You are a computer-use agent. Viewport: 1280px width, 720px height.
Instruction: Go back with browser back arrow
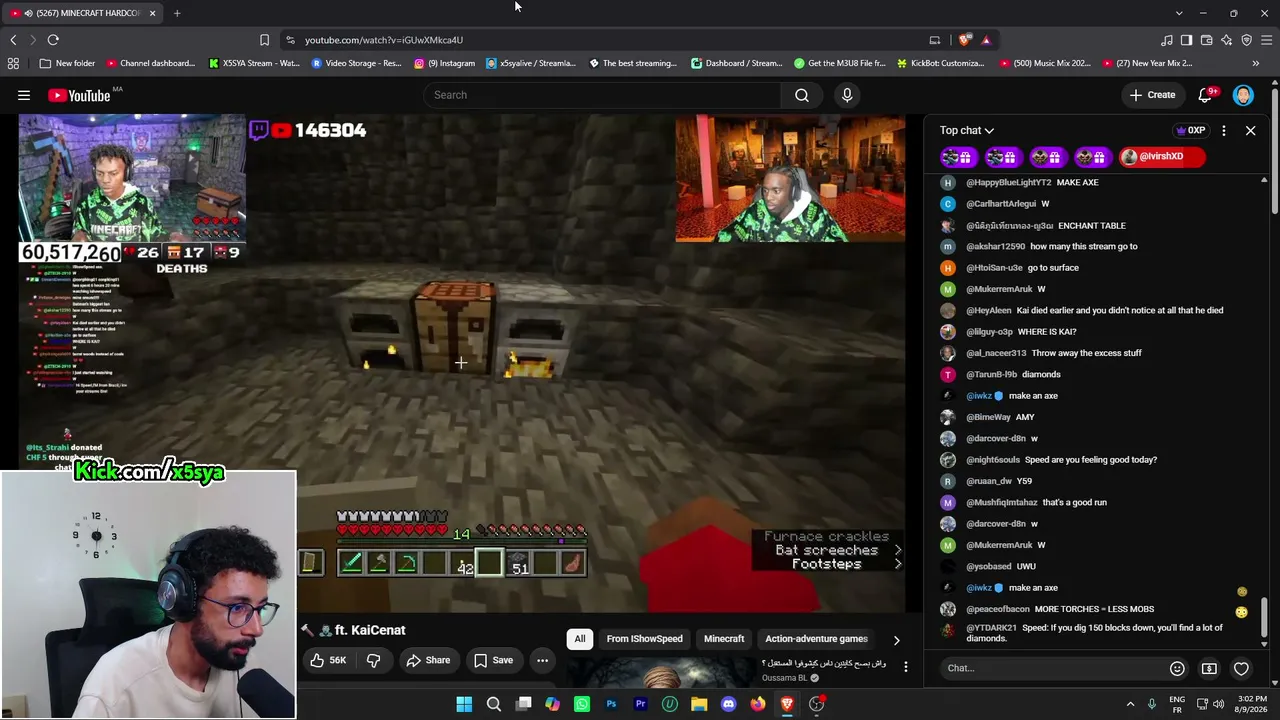click(13, 40)
